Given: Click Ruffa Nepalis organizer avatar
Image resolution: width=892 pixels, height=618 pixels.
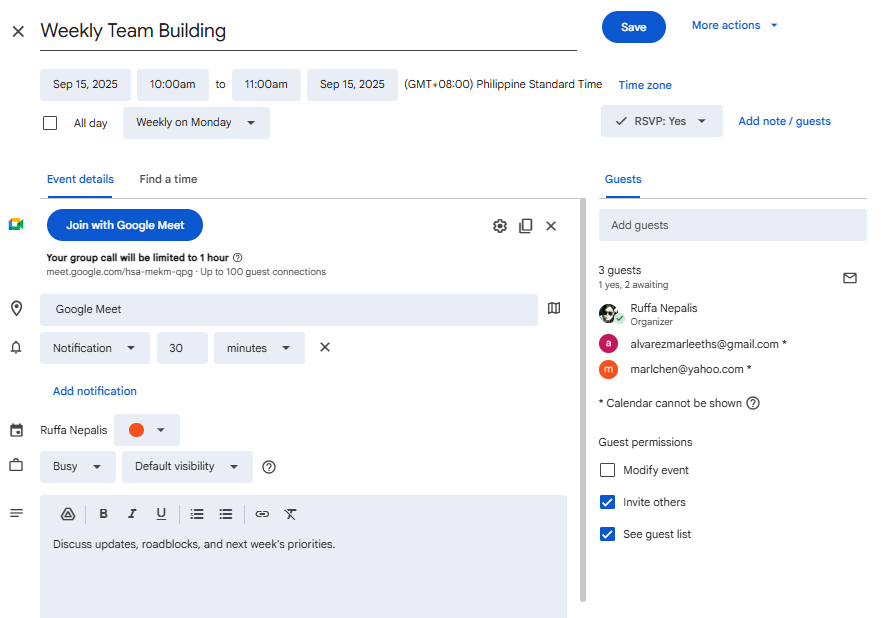Looking at the screenshot, I should pos(611,314).
